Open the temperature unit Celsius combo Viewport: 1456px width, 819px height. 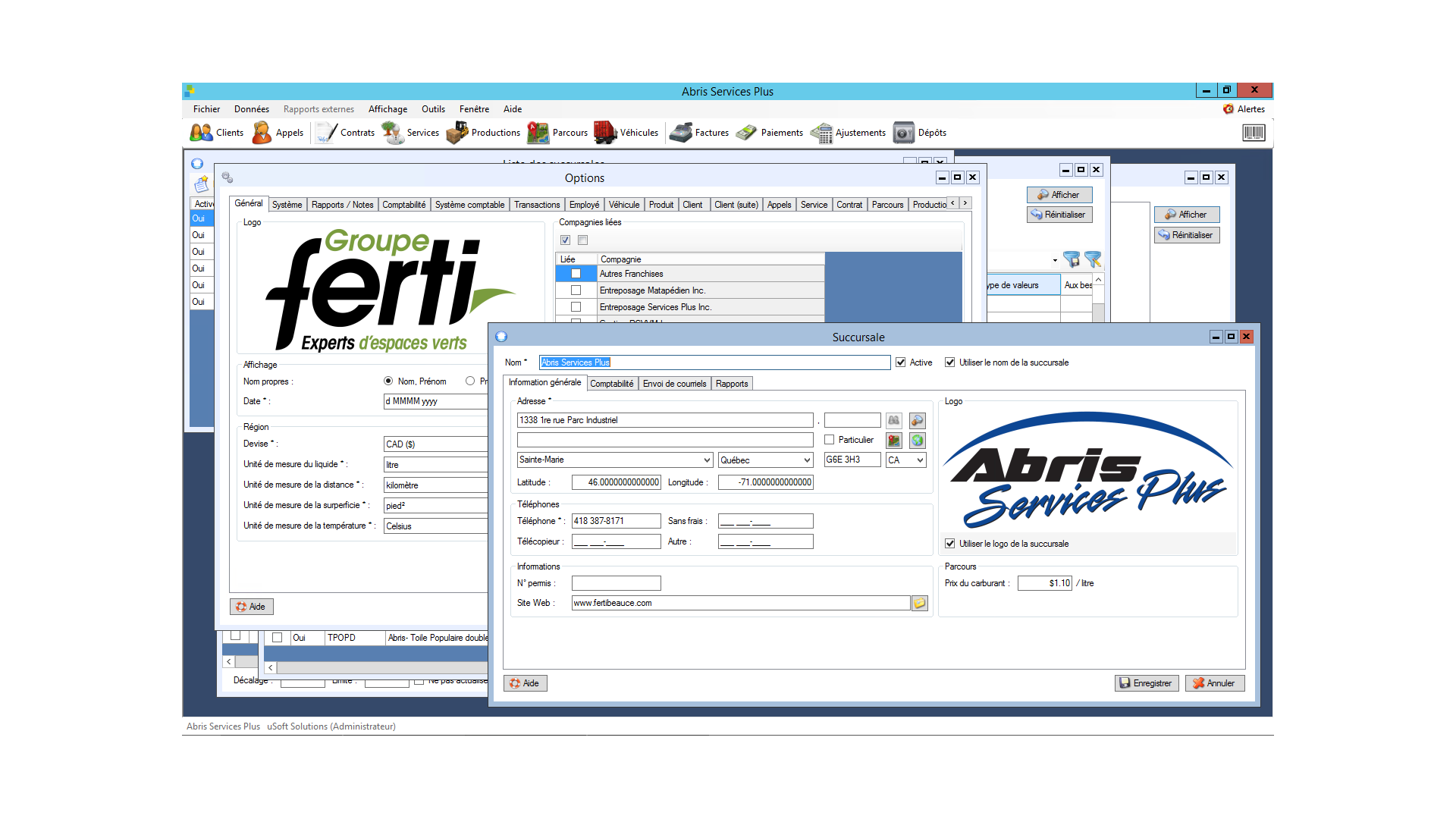click(436, 526)
